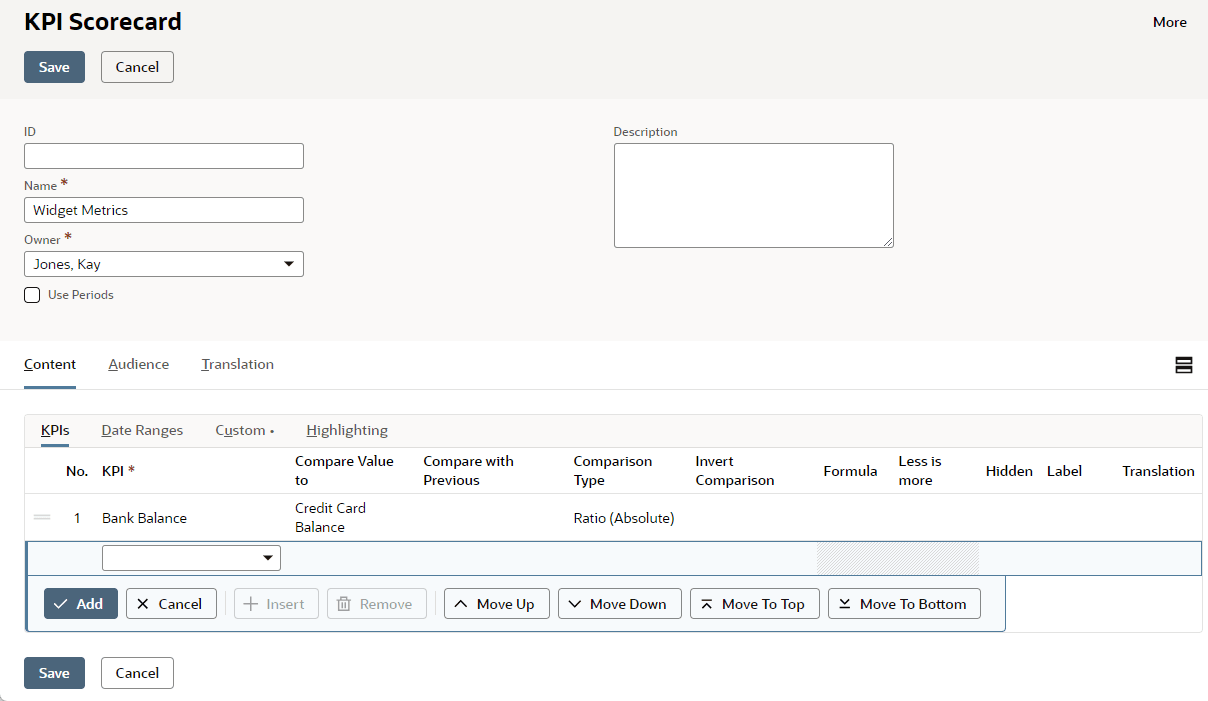This screenshot has height=701, width=1208.
Task: Click the Credit Card Balance cell
Action: click(331, 518)
